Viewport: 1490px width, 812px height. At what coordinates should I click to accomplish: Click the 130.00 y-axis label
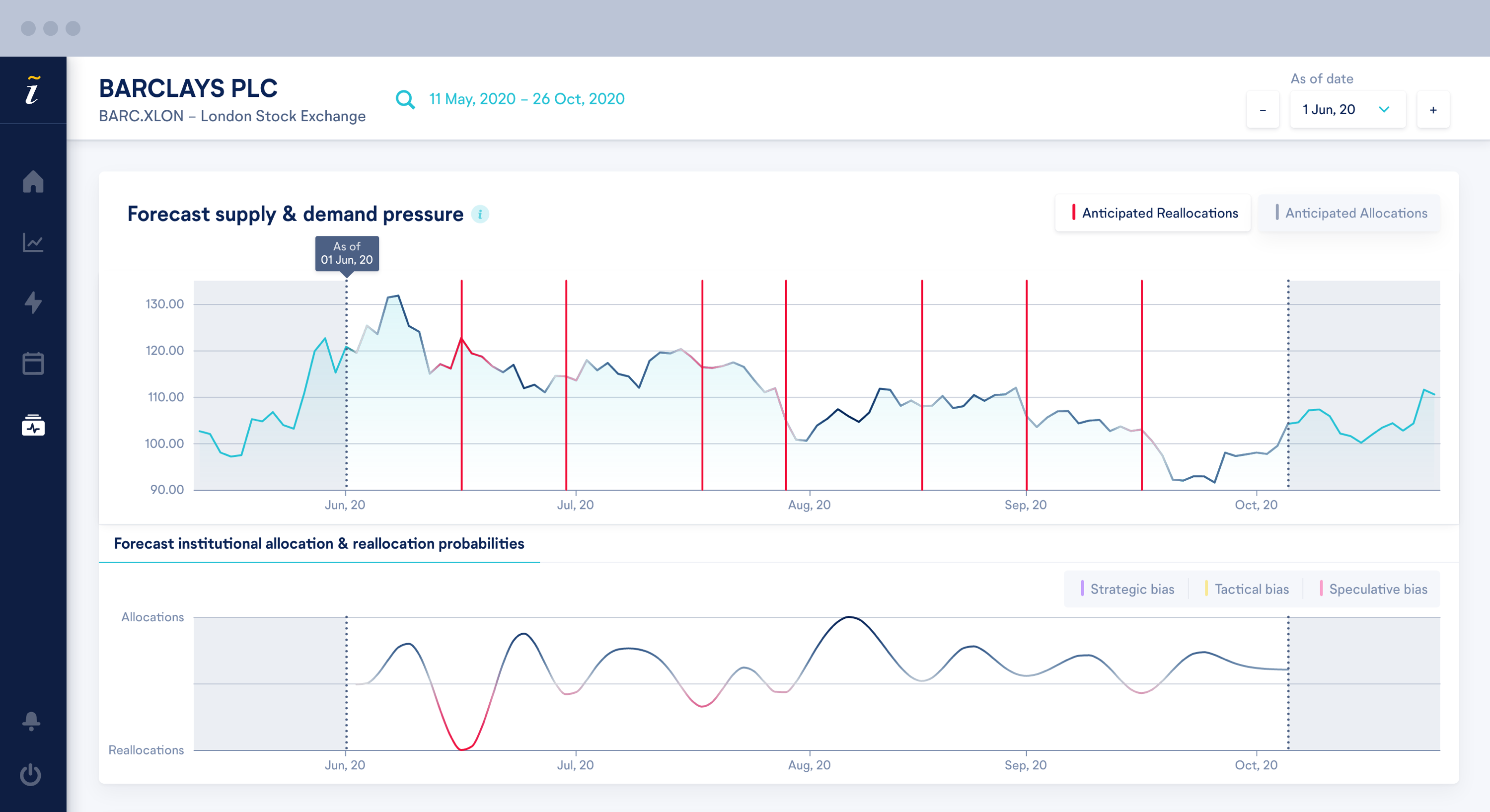[x=164, y=304]
